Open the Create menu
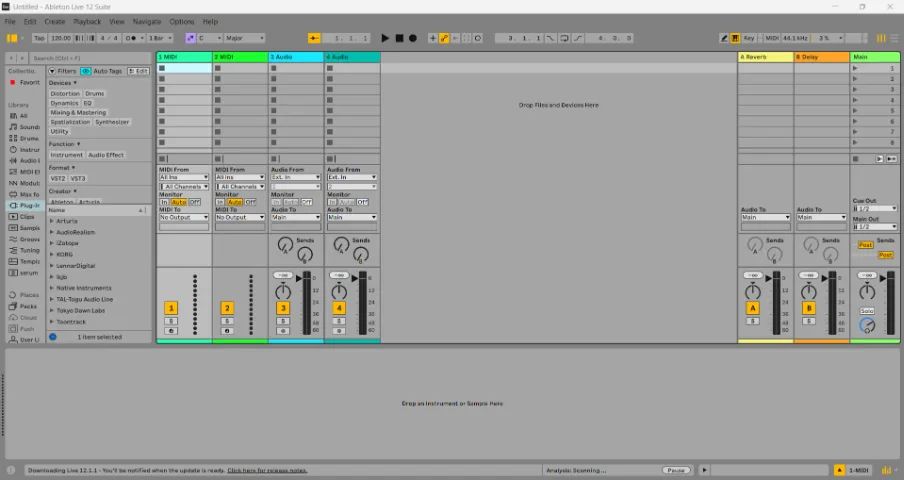The image size is (904, 480). pyautogui.click(x=55, y=21)
